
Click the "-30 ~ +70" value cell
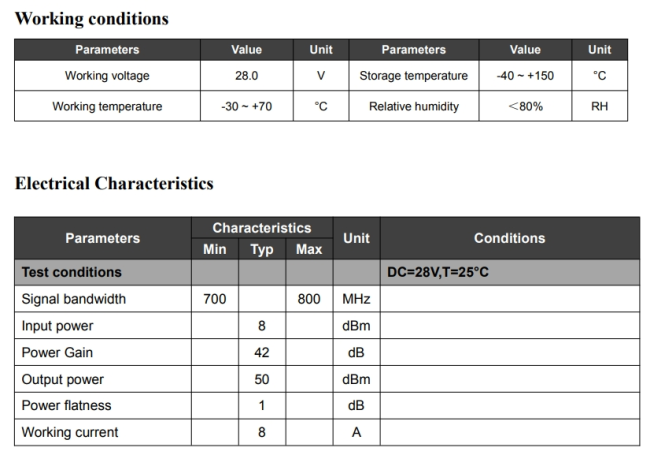point(246,106)
